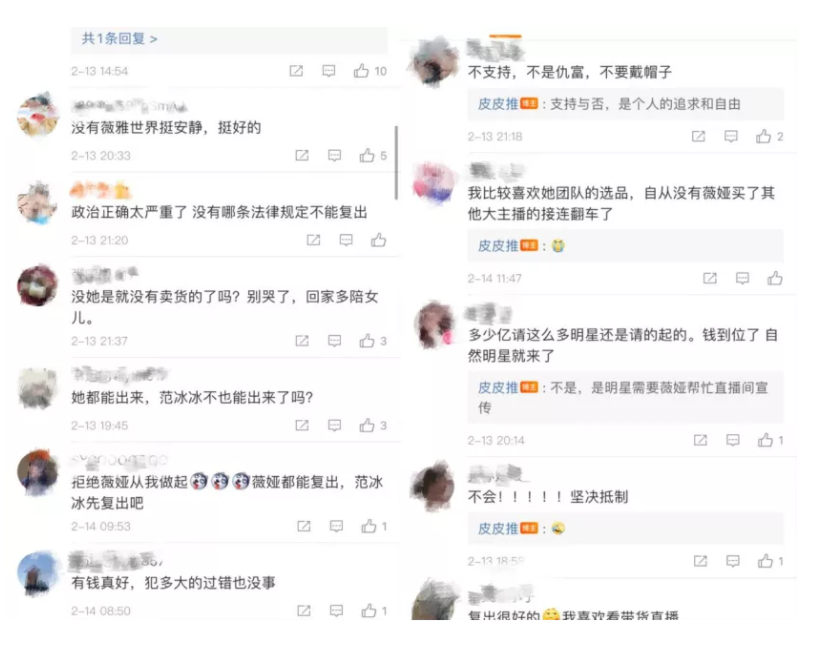Reply to the comment posted 2-14 08:50
Viewport: 830px width, 649px height.
[336, 611]
